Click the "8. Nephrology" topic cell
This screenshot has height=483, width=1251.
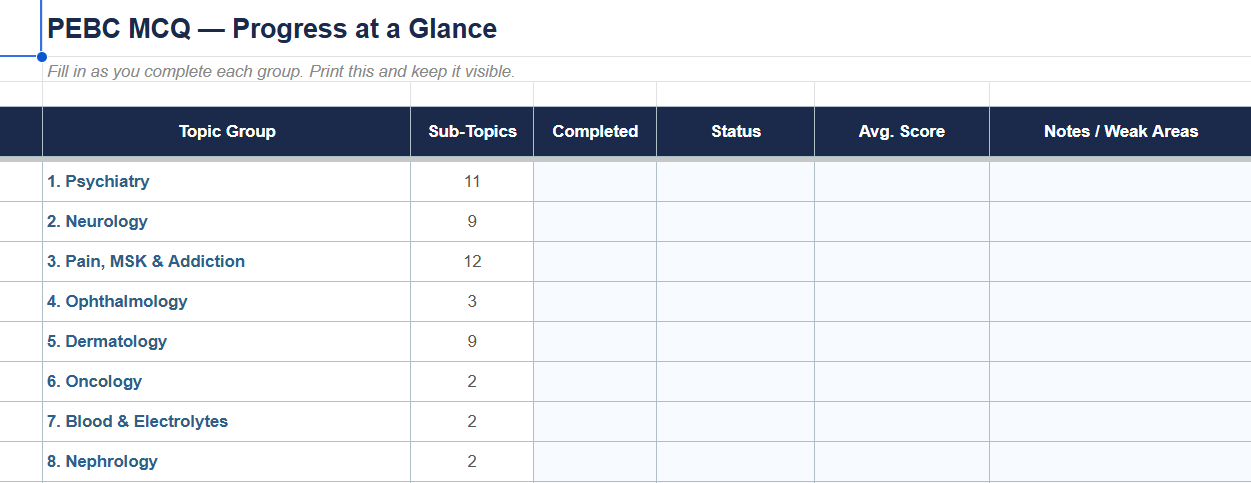pos(227,462)
